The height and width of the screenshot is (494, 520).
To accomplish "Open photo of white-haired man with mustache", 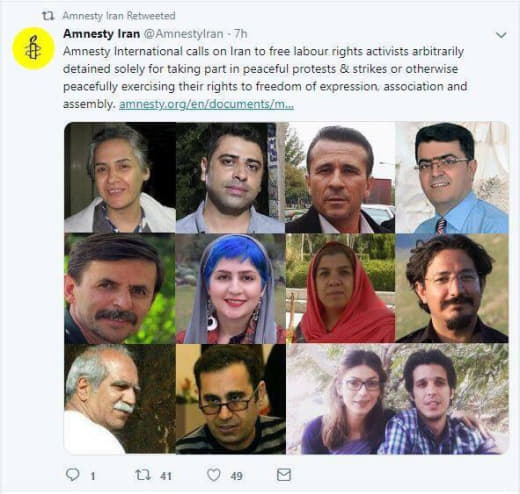I will 120,399.
